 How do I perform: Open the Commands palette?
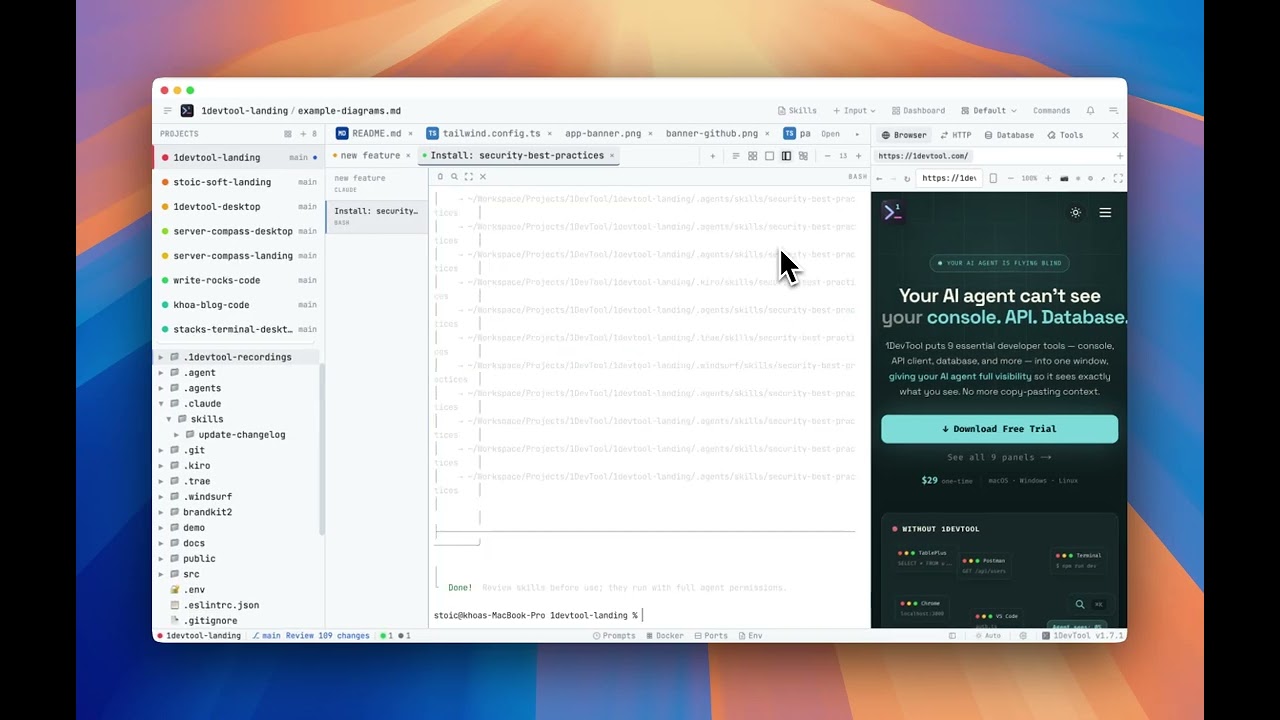point(1051,111)
